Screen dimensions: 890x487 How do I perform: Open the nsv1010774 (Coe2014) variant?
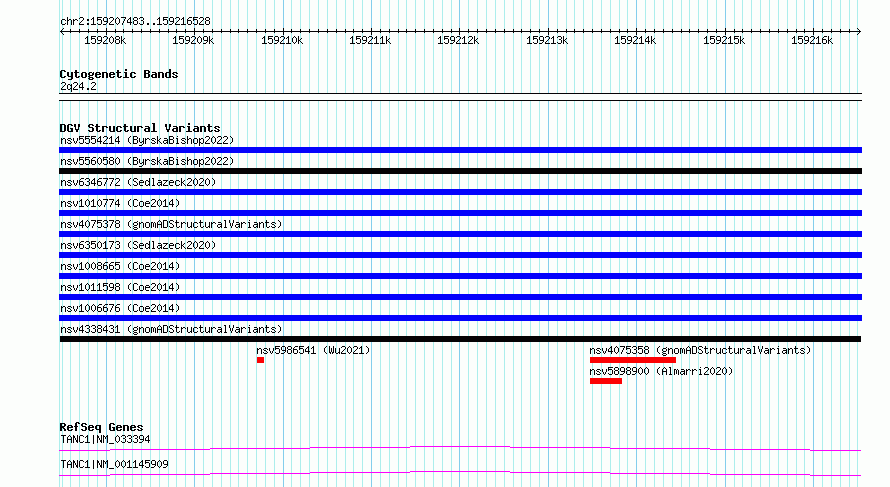[x=120, y=203]
